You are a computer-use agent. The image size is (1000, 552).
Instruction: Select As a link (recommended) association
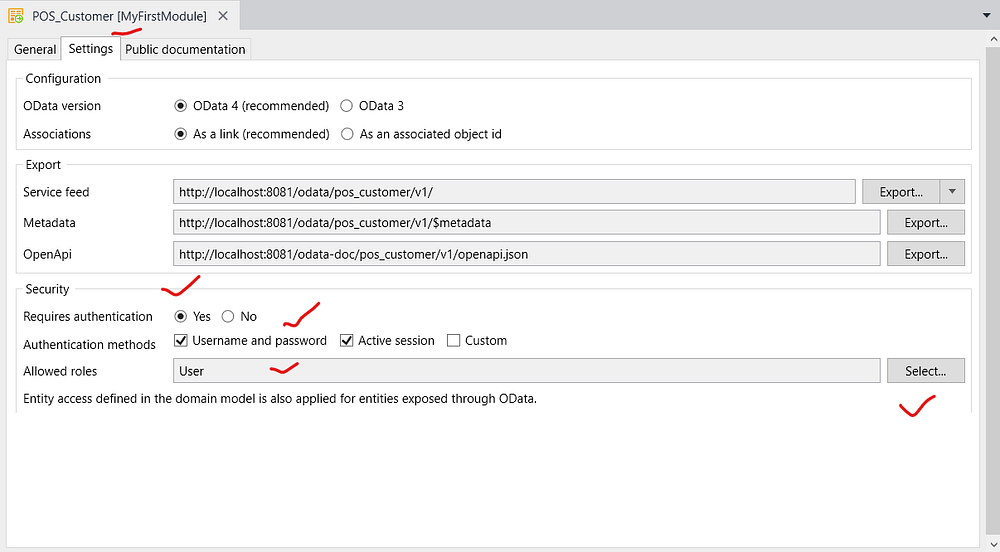click(x=181, y=134)
